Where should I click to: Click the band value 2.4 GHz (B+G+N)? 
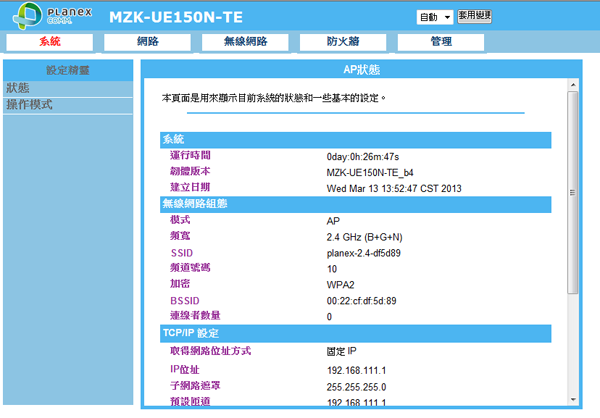click(x=364, y=237)
